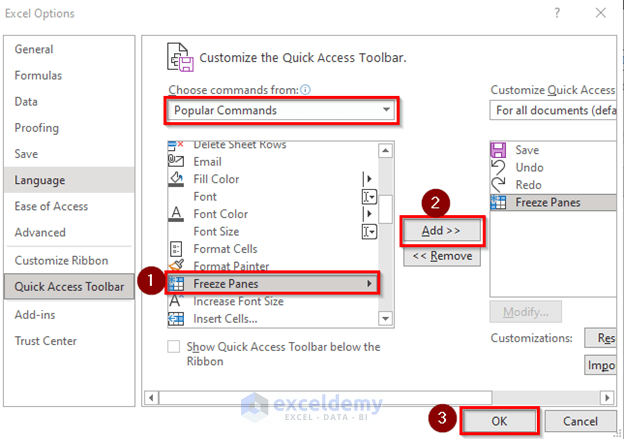The height and width of the screenshot is (439, 624).
Task: Select Redo in the Quick Access list
Action: (528, 185)
